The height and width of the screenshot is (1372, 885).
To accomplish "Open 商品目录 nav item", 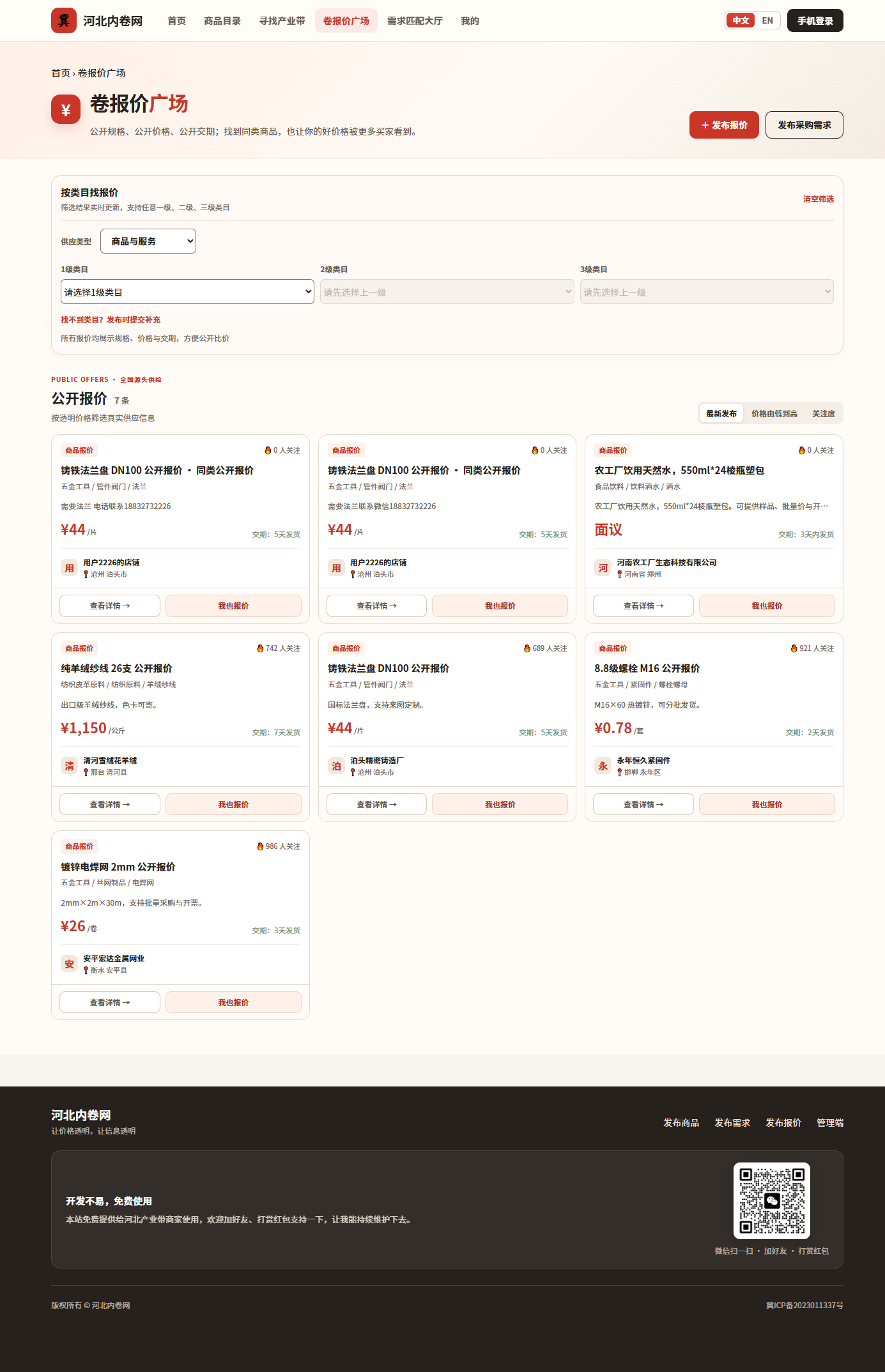I will [222, 20].
